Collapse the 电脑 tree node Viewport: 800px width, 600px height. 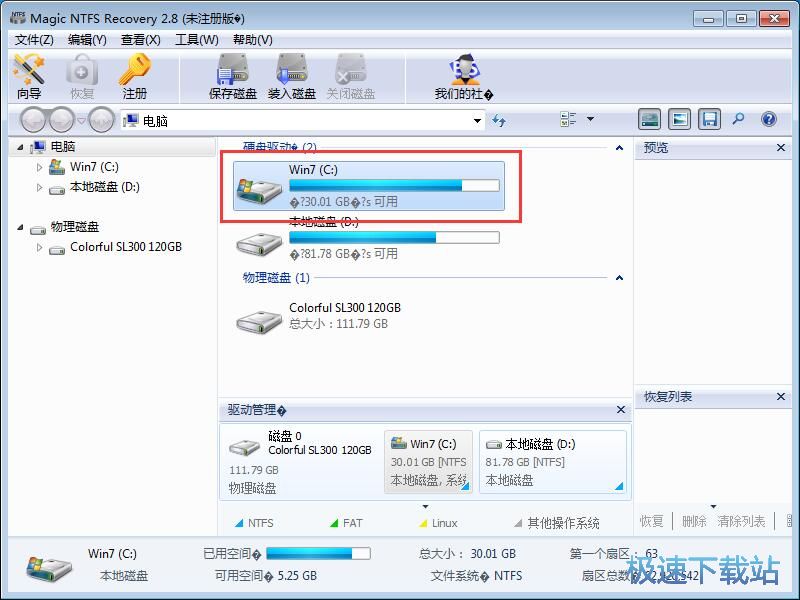(x=20, y=147)
